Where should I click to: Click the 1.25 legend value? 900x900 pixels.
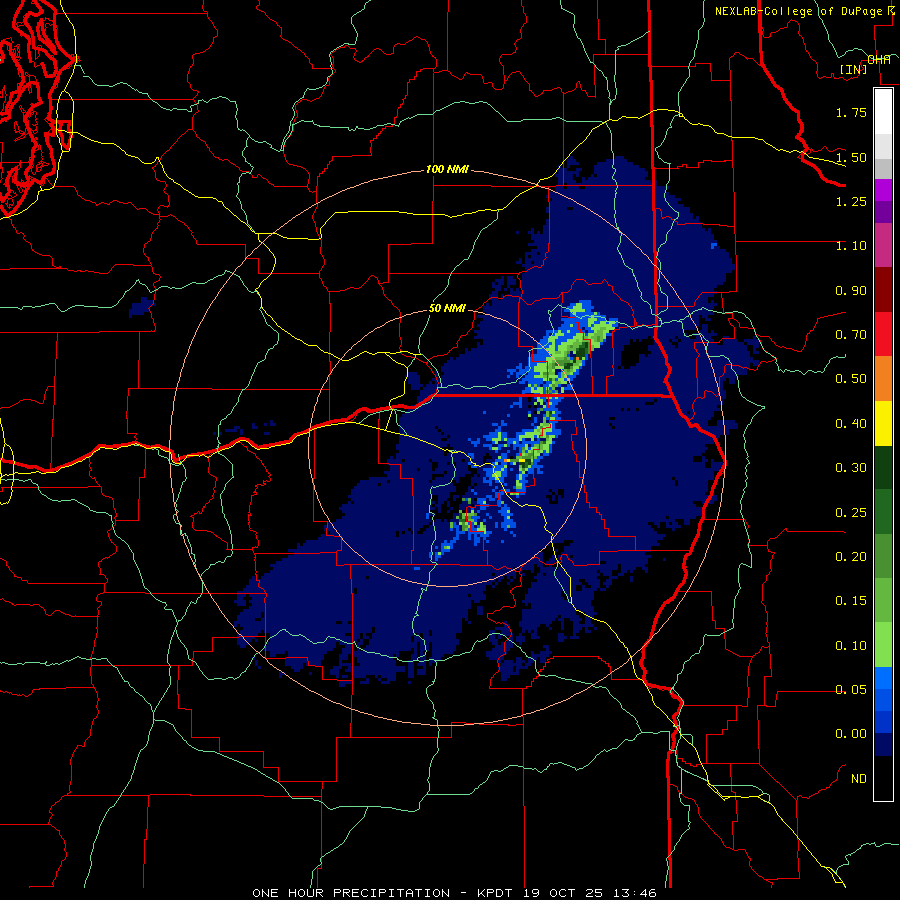[x=851, y=201]
